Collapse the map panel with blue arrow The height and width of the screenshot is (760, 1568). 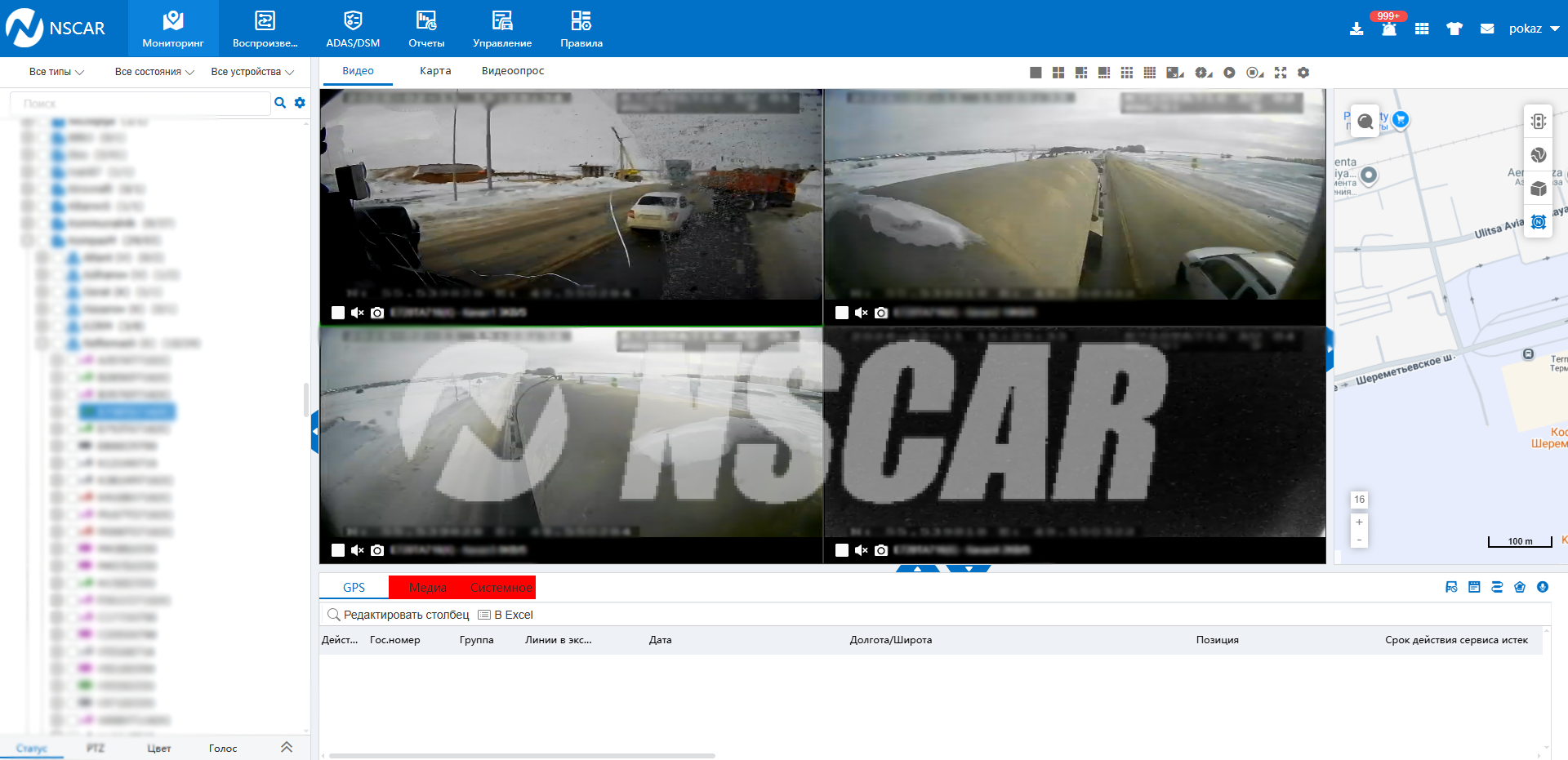point(1330,349)
